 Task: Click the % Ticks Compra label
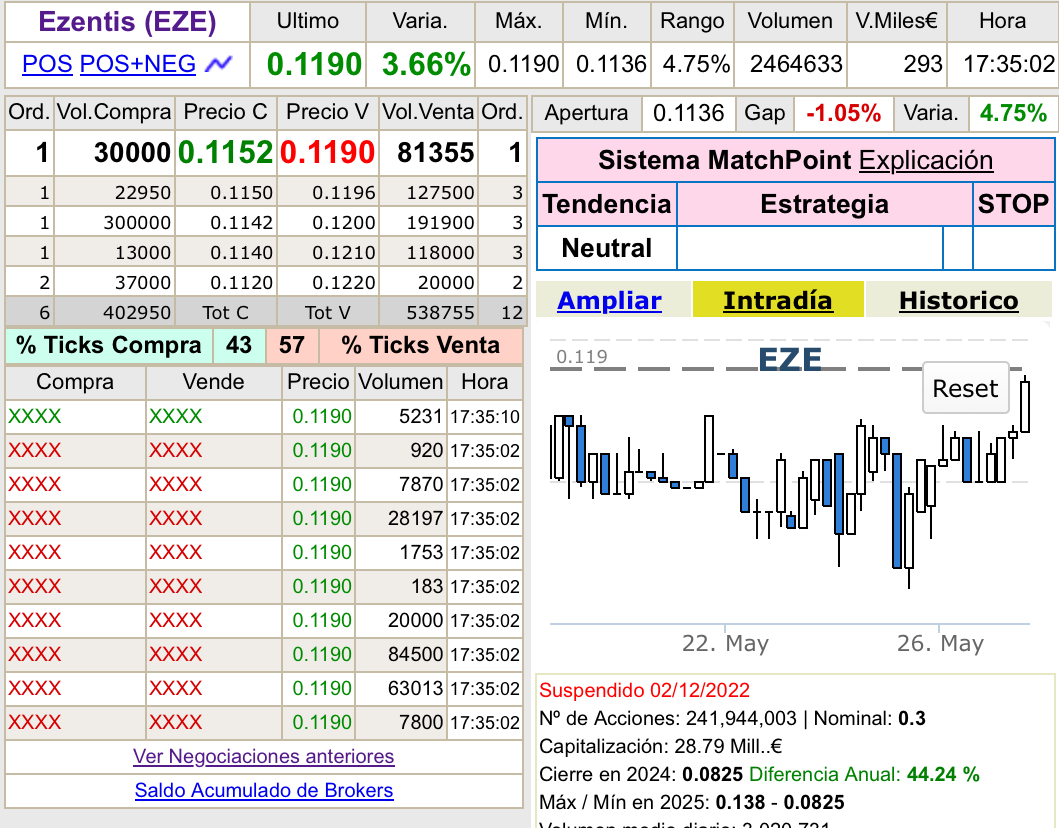pyautogui.click(x=109, y=345)
